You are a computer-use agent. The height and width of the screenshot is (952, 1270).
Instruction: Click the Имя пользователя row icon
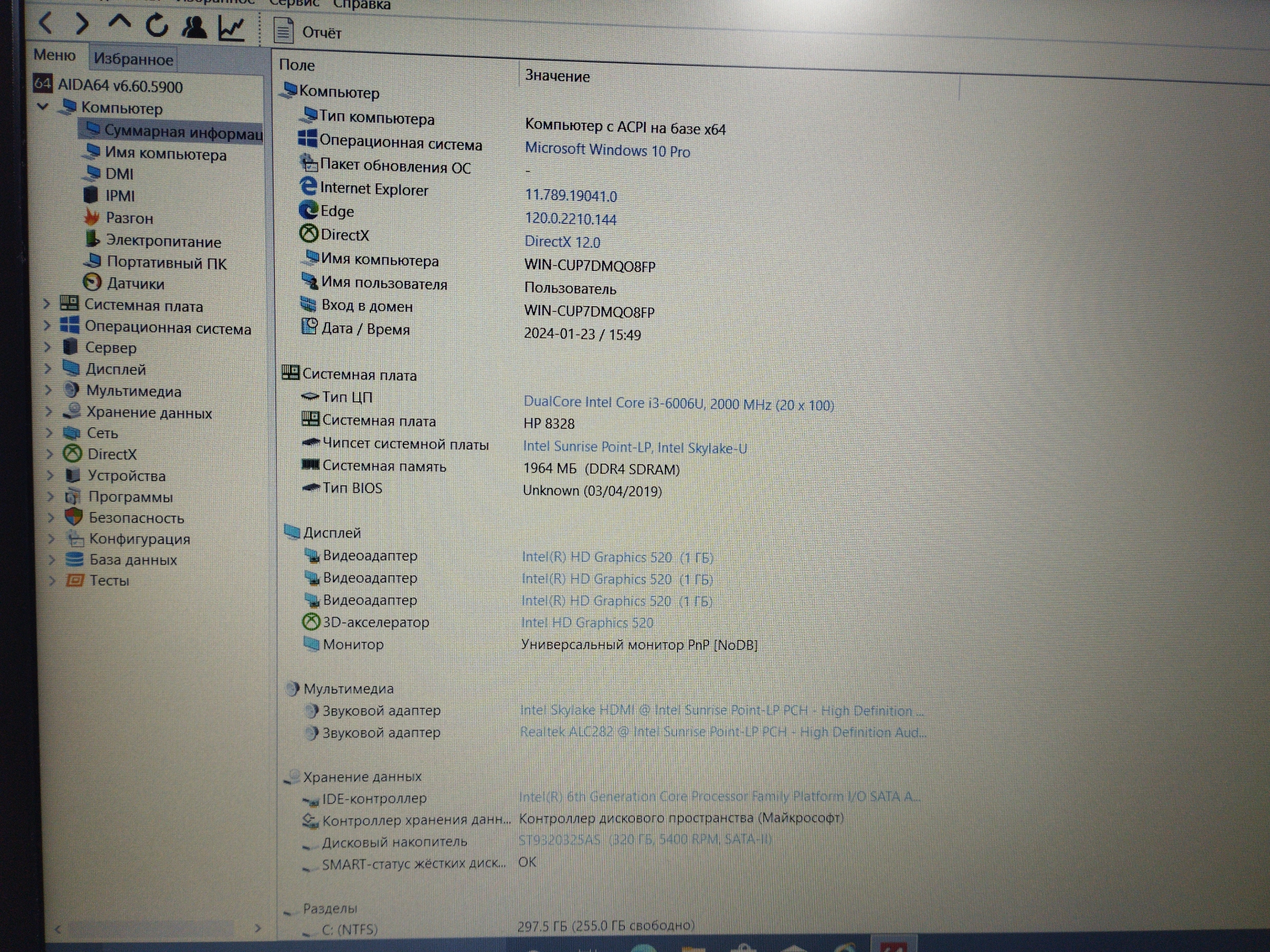tap(309, 281)
